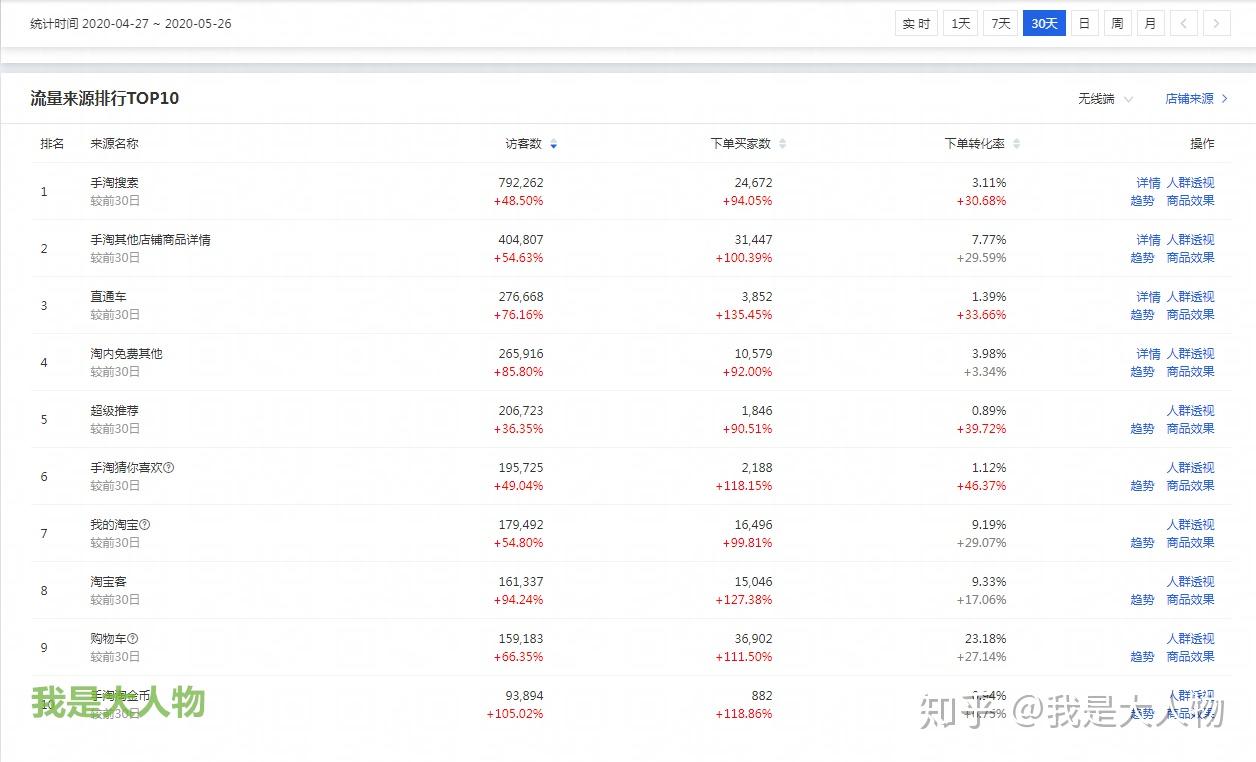Open 商品效果 for 购物车
The height and width of the screenshot is (762, 1256).
(x=1190, y=657)
